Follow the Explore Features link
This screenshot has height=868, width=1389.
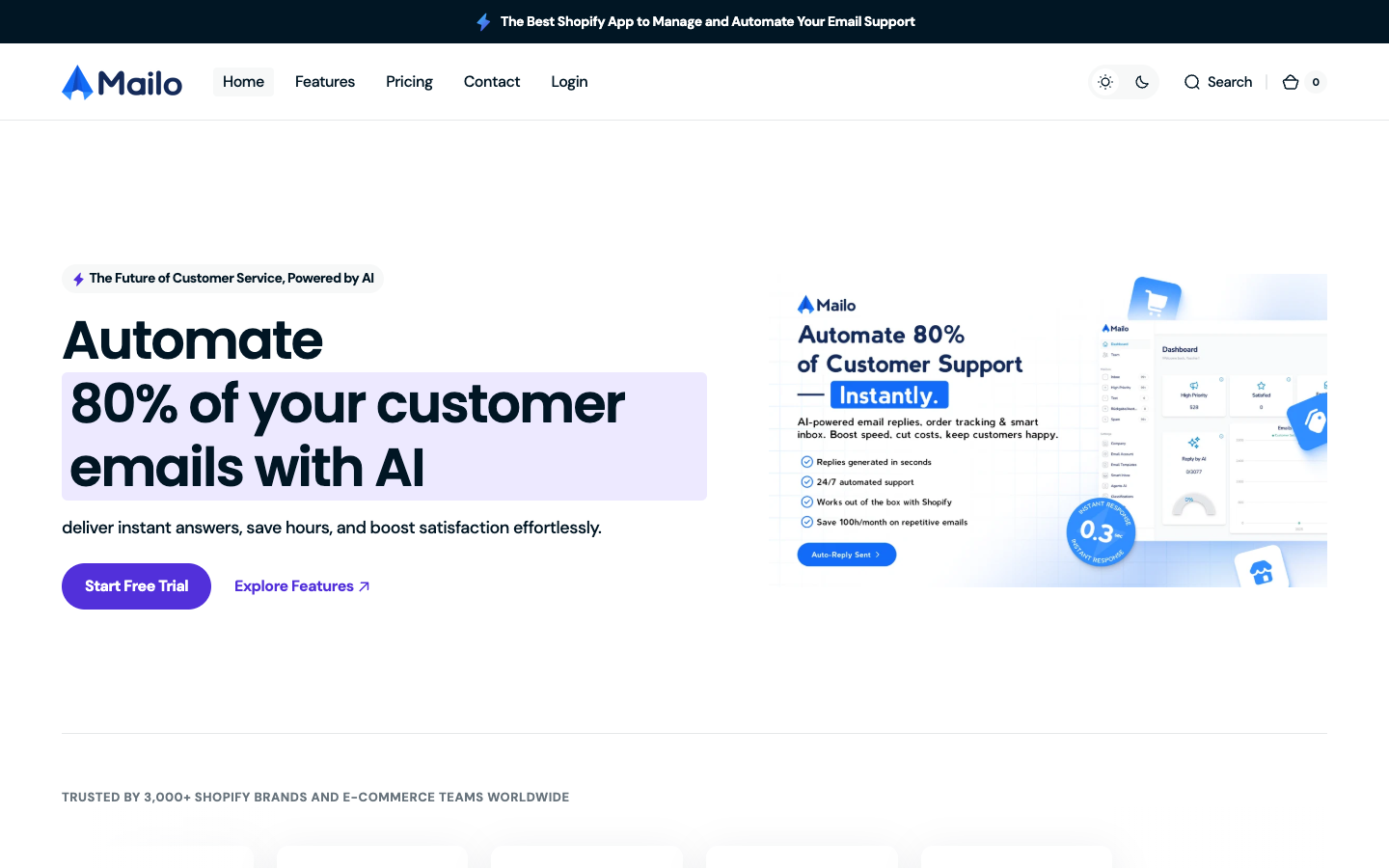302,586
